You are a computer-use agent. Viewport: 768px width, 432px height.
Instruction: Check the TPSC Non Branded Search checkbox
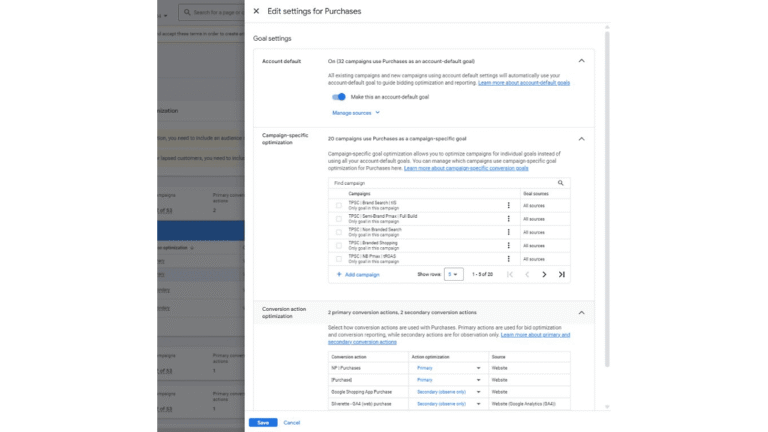338,232
